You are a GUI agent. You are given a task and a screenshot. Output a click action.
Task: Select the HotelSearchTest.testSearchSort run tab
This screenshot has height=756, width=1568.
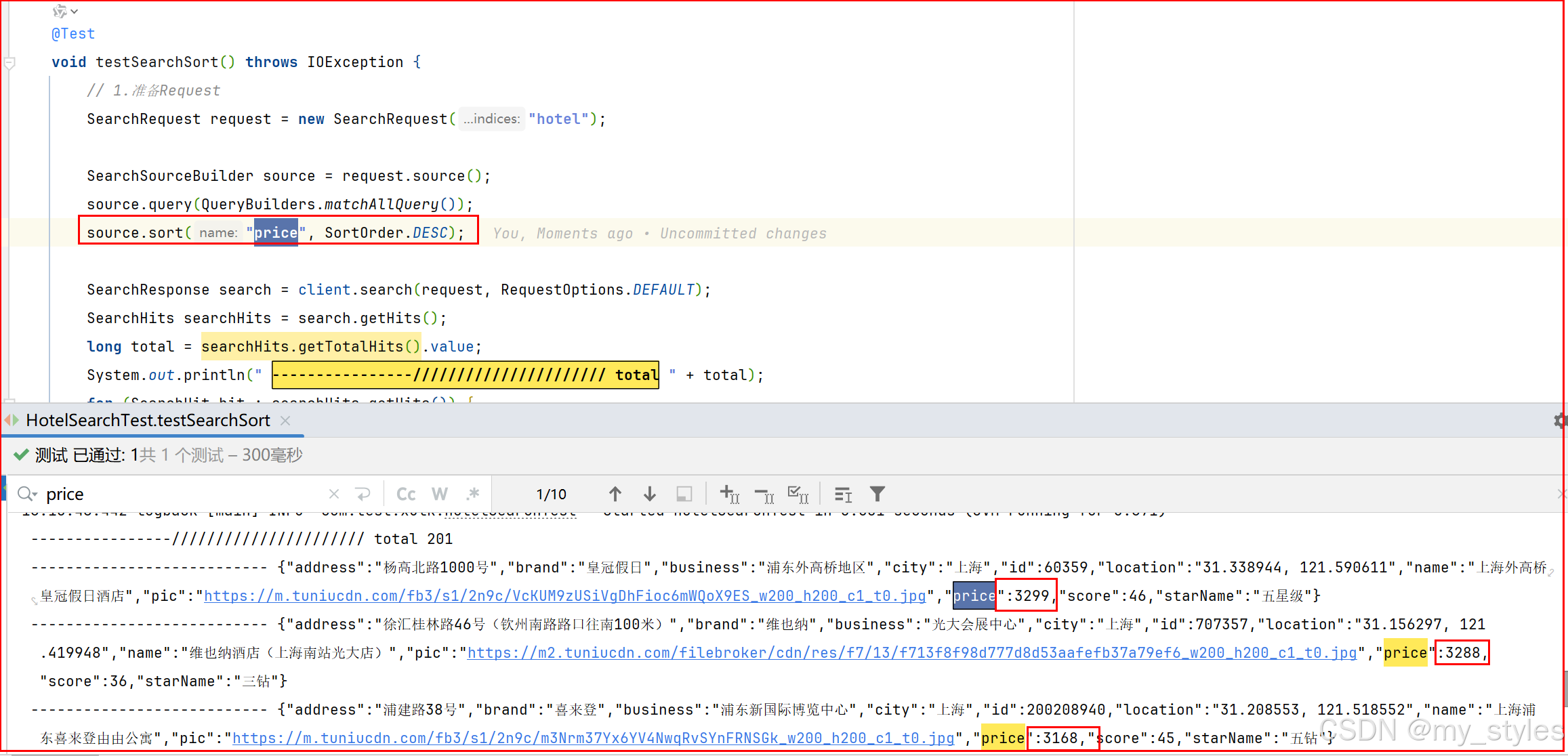[148, 420]
